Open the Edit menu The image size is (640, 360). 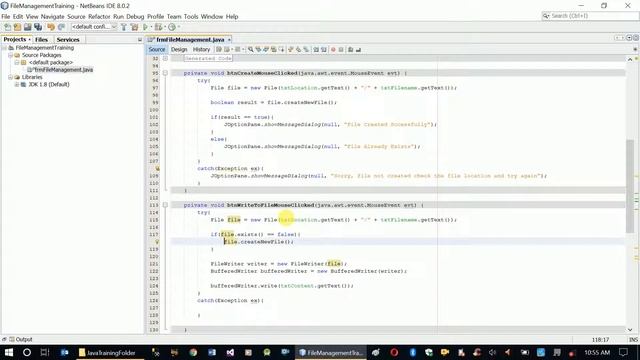[x=18, y=16]
